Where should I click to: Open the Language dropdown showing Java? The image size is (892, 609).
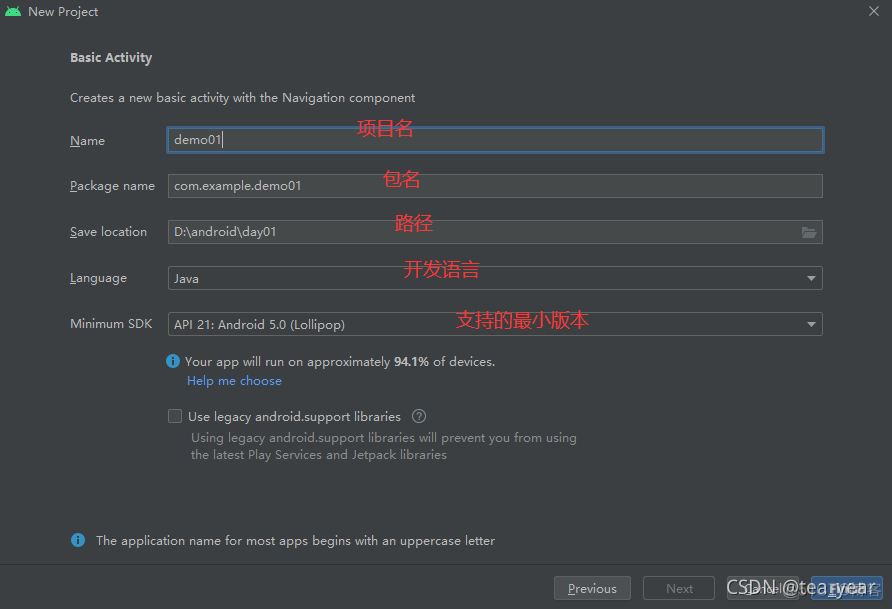tap(495, 278)
